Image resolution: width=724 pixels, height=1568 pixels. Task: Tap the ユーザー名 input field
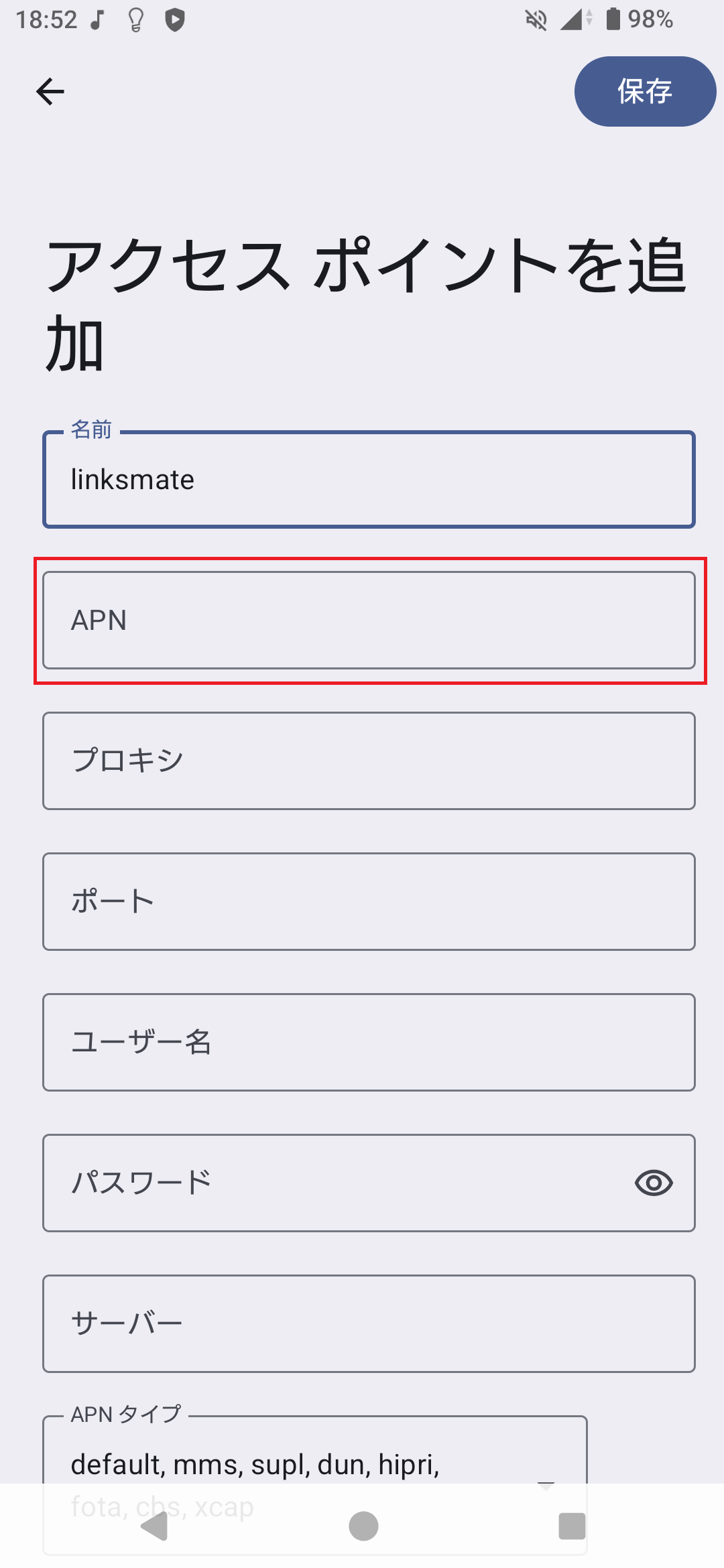coord(367,1042)
